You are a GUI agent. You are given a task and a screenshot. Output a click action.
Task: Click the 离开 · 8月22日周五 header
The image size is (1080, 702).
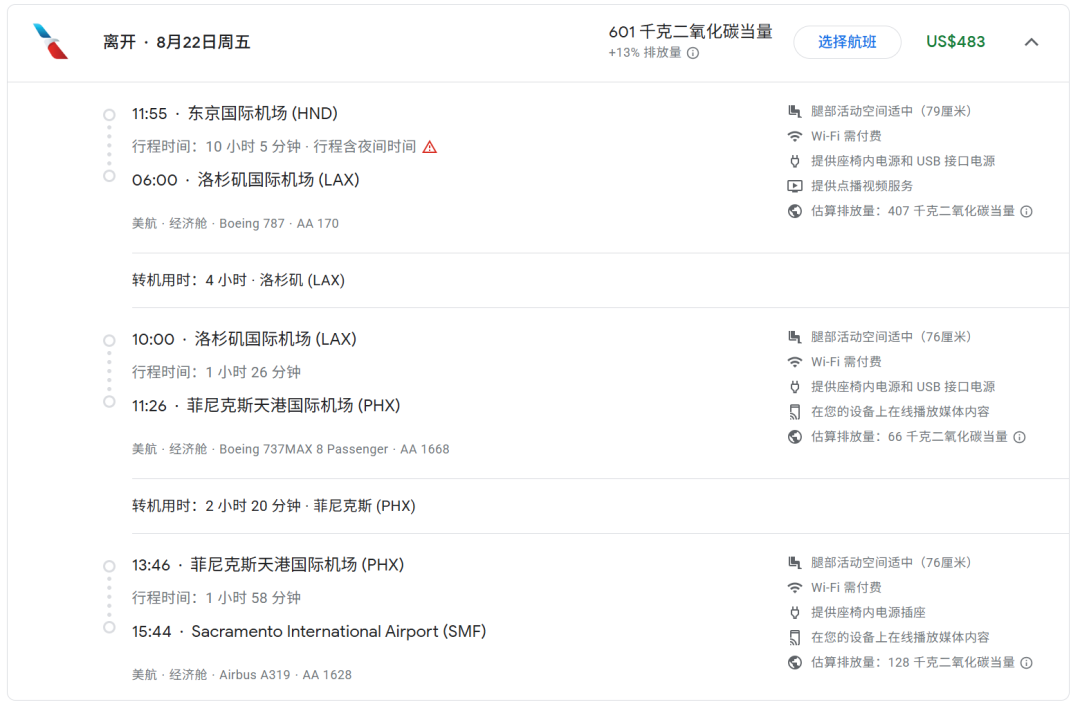(176, 42)
